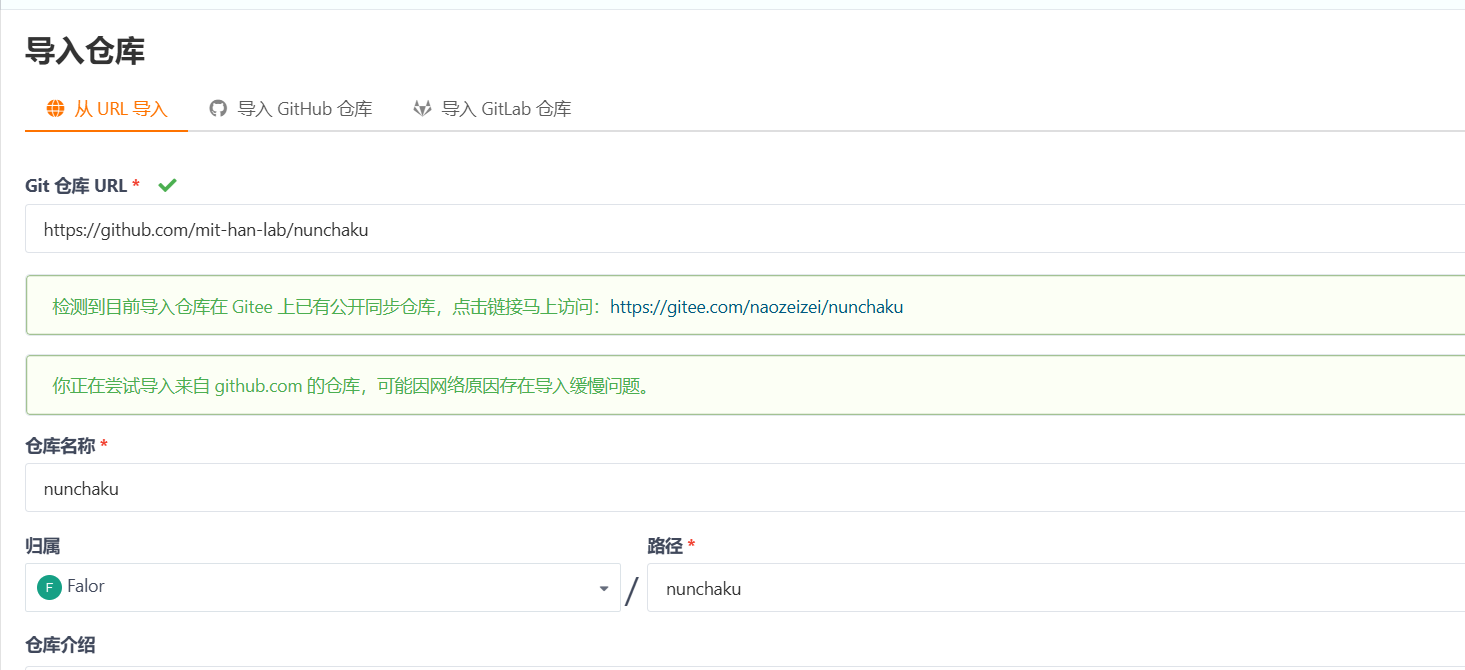Click the Falor avatar icon

(x=49, y=588)
